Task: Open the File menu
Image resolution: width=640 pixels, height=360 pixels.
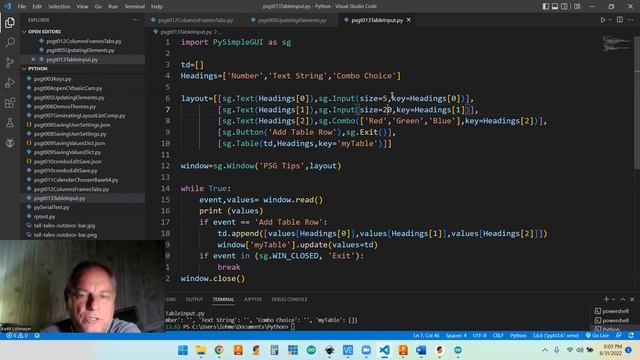Action: [22, 7]
